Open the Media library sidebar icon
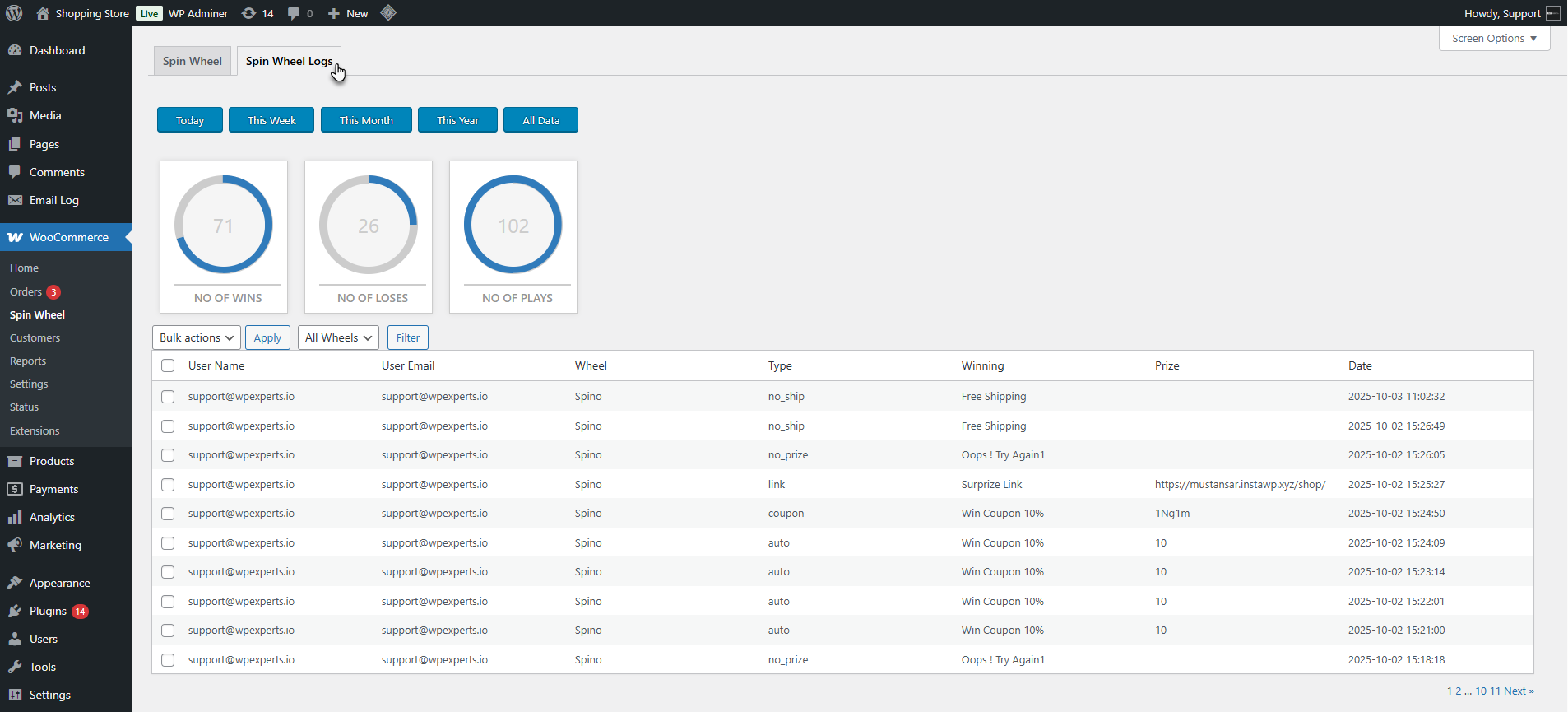Screen dimensions: 1568x712 point(15,115)
